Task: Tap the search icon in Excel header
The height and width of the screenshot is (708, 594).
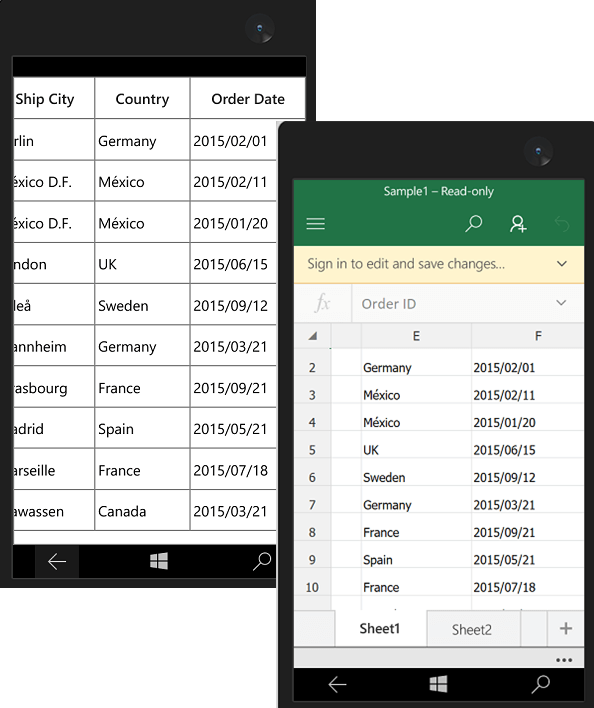Action: [x=473, y=224]
